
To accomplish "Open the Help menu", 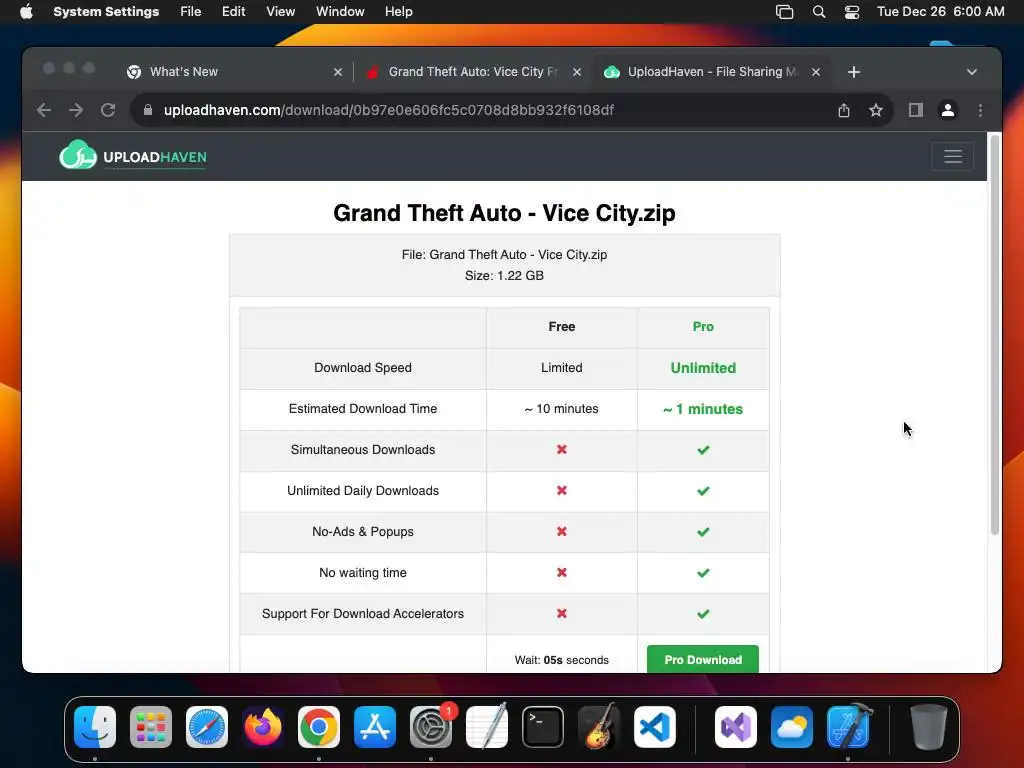I will point(398,12).
